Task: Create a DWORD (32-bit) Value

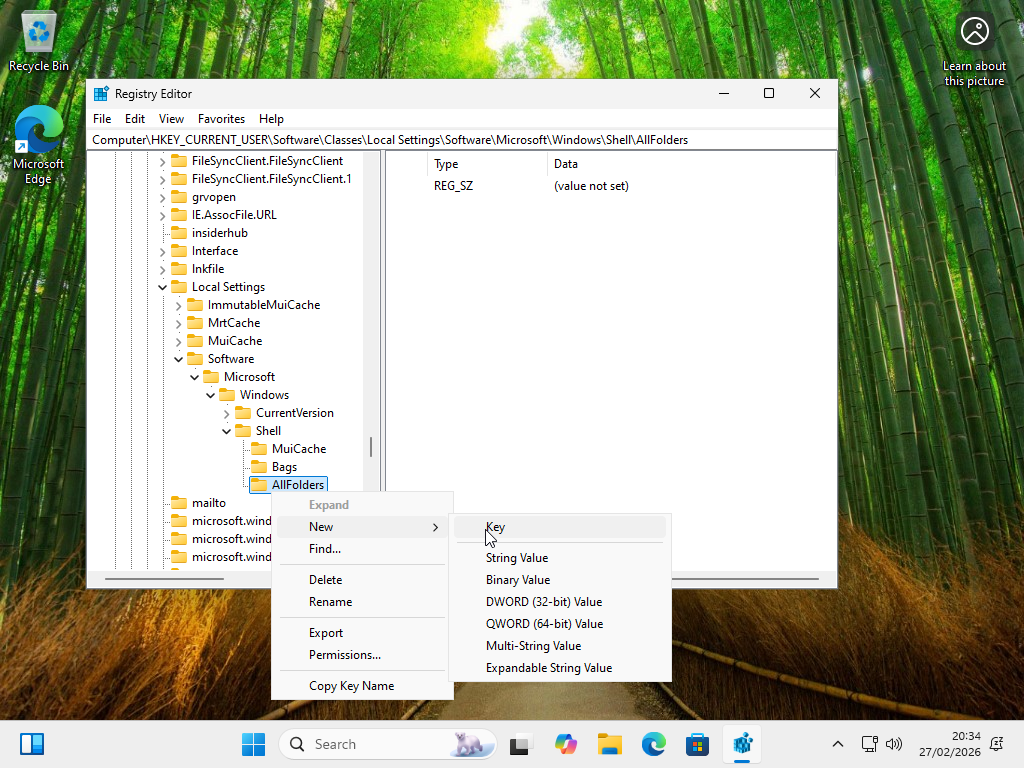Action: (560, 602)
